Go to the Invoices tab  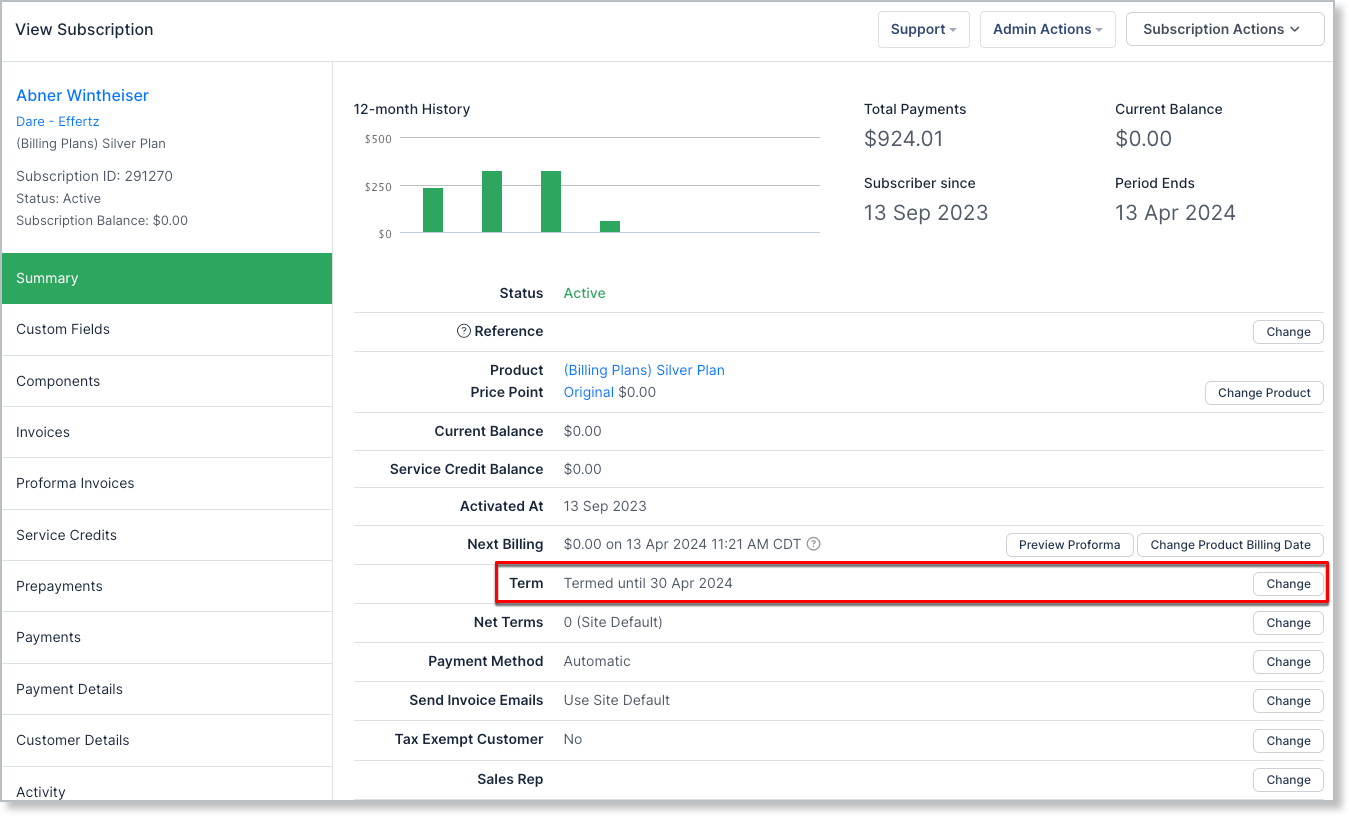pos(43,432)
